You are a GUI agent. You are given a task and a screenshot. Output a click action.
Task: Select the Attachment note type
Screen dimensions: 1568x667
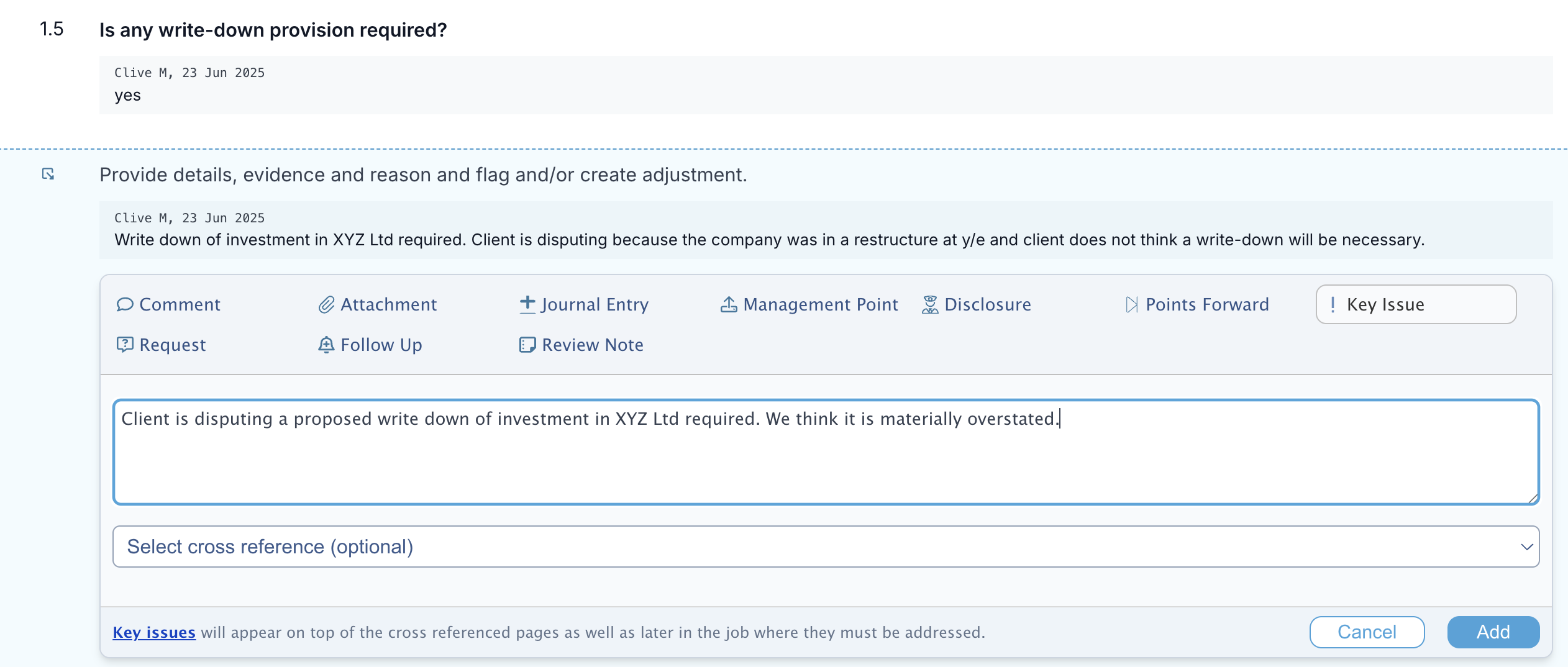pos(378,304)
